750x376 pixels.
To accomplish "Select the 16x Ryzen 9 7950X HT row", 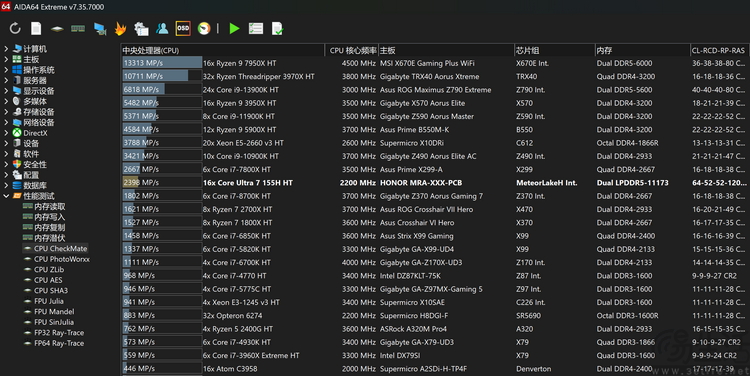I will (x=435, y=63).
